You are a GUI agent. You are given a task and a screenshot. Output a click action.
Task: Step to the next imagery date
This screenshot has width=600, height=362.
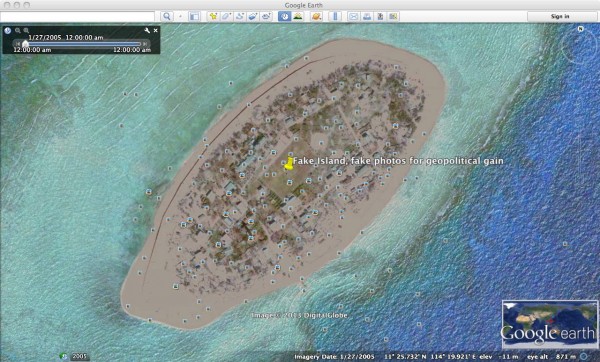[145, 44]
